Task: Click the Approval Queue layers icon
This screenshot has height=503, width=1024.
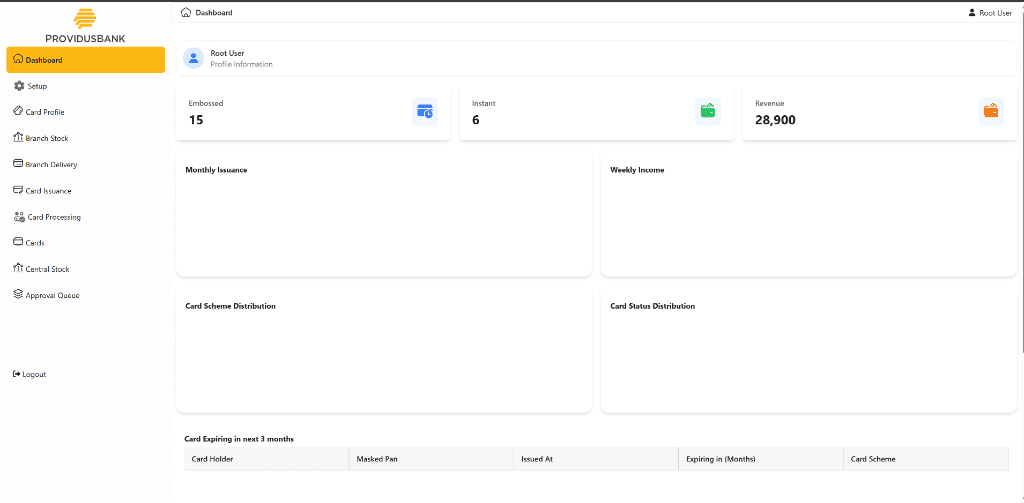Action: [x=18, y=295]
